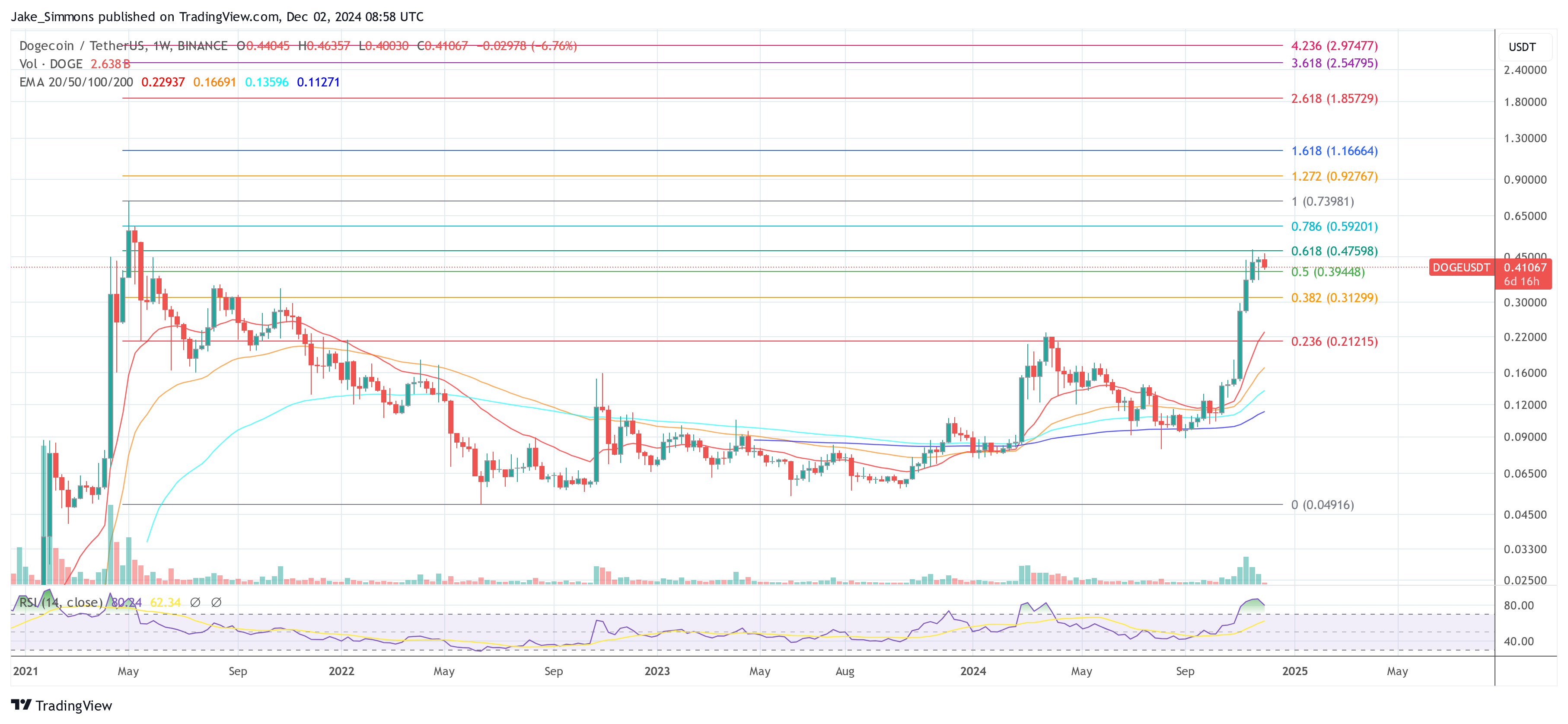Click the Fib label 1.618 (1.16664)
The height and width of the screenshot is (724, 1568).
tap(1334, 150)
